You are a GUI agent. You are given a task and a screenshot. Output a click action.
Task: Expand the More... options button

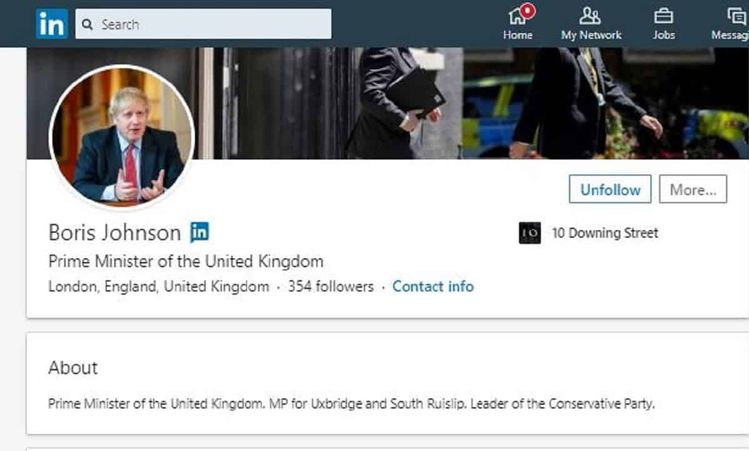click(x=693, y=189)
